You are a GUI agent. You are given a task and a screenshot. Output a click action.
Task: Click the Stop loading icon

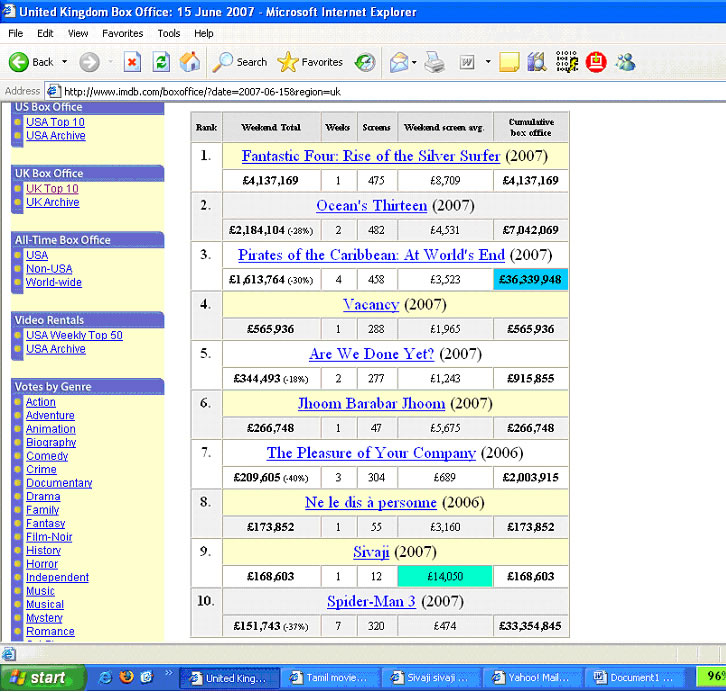click(133, 62)
